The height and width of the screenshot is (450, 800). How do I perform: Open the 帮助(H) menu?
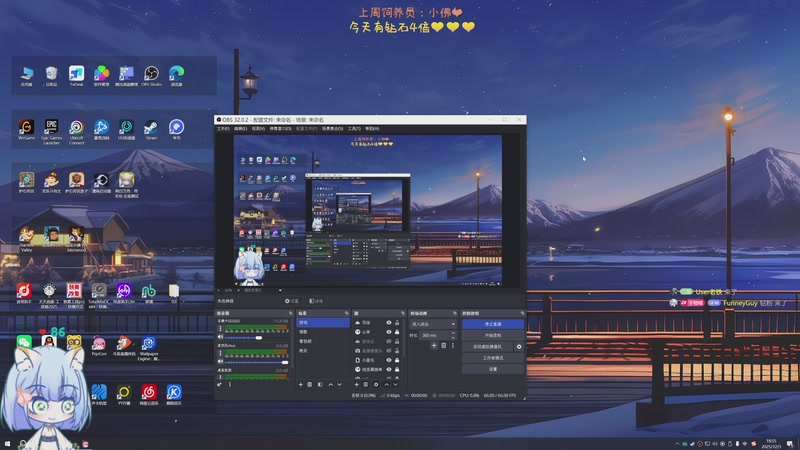(372, 129)
